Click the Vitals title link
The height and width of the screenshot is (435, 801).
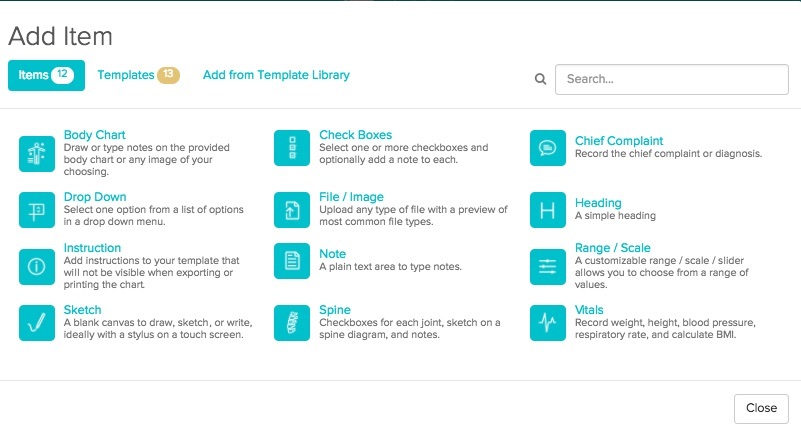click(x=589, y=310)
